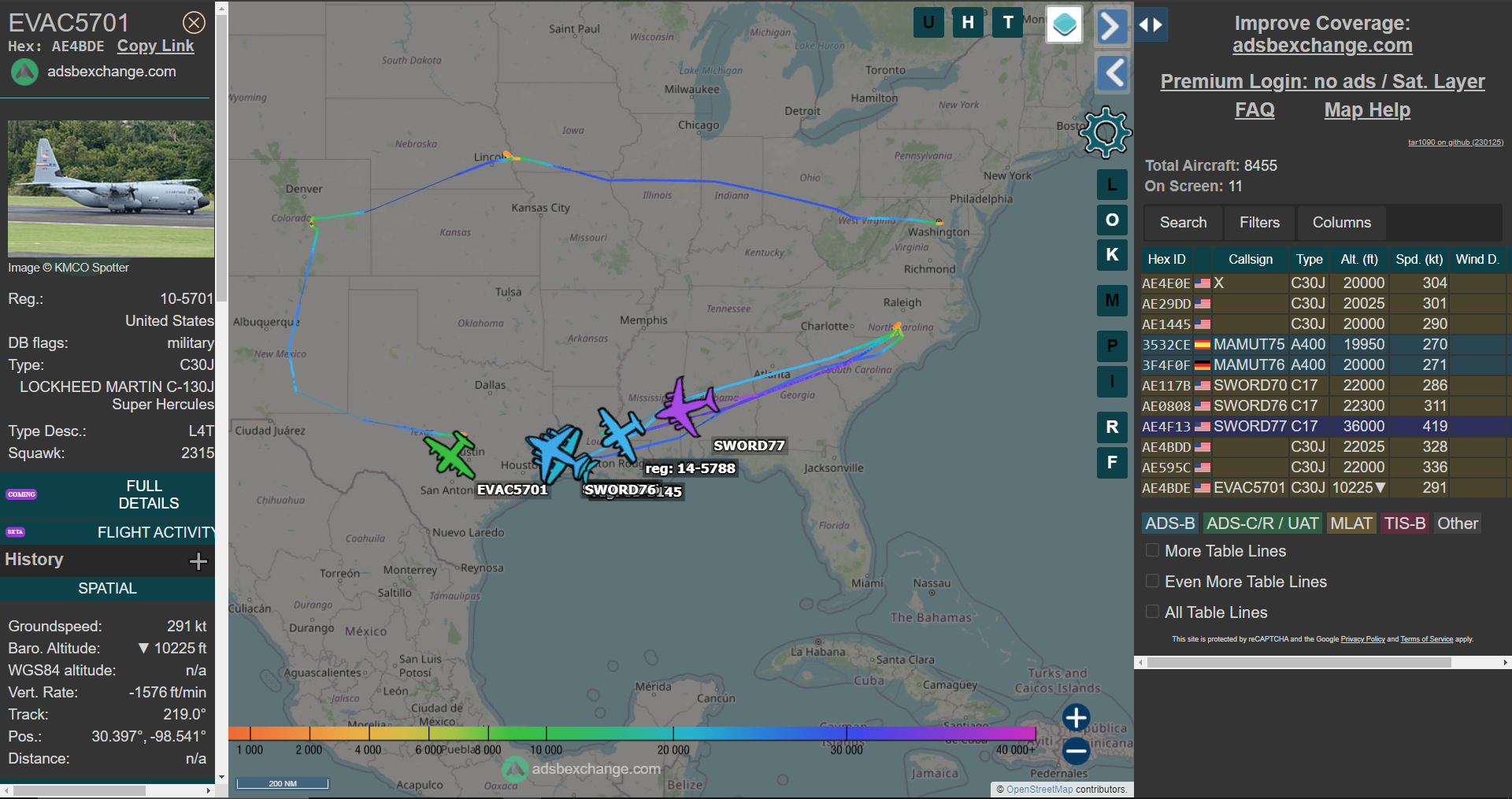This screenshot has height=799, width=1512.
Task: Open the Search tab
Action: 1183,223
